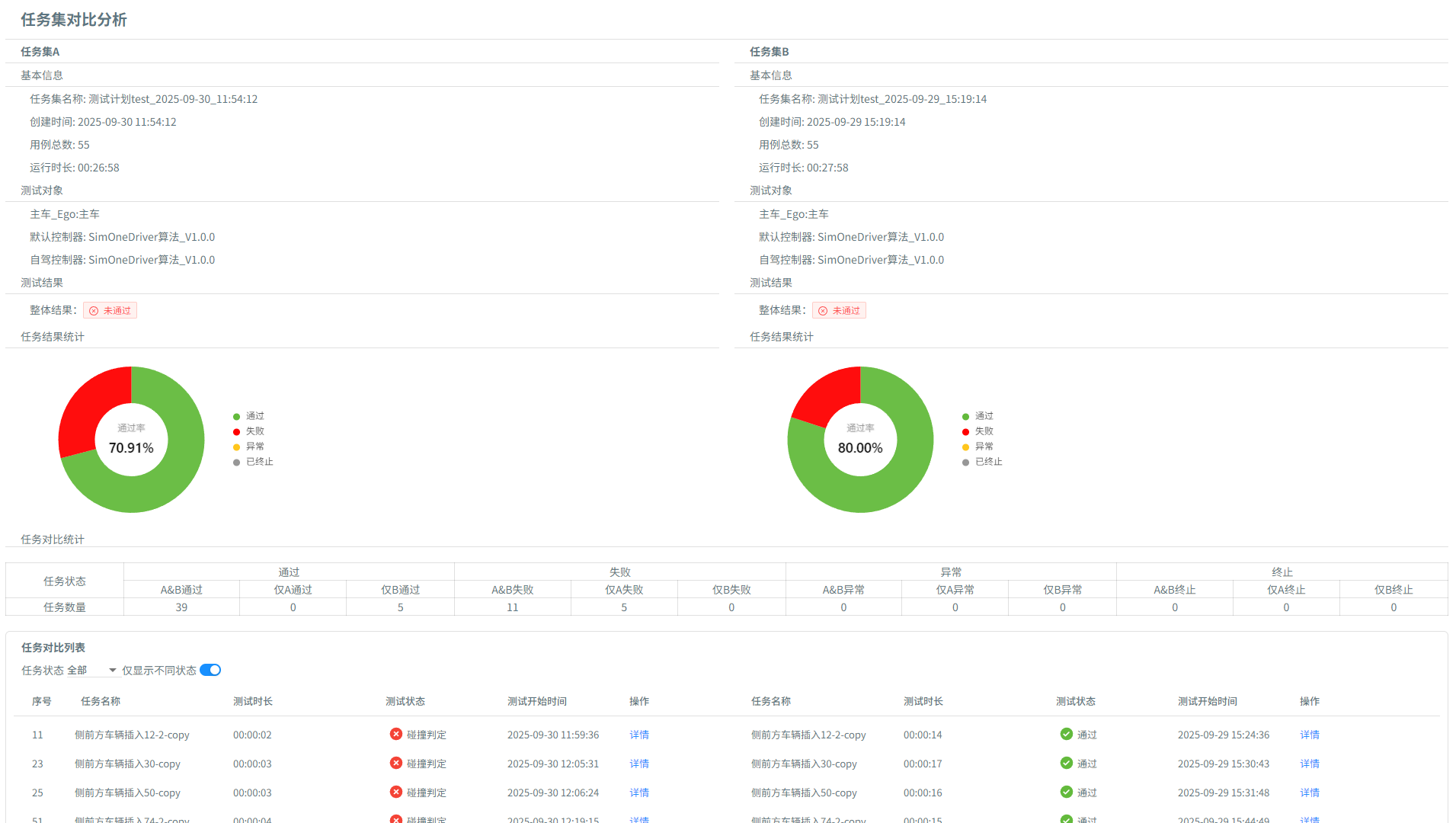Toggle the 仅显示不同状态 switch
The width and height of the screenshot is (1456, 823).
[x=210, y=671]
